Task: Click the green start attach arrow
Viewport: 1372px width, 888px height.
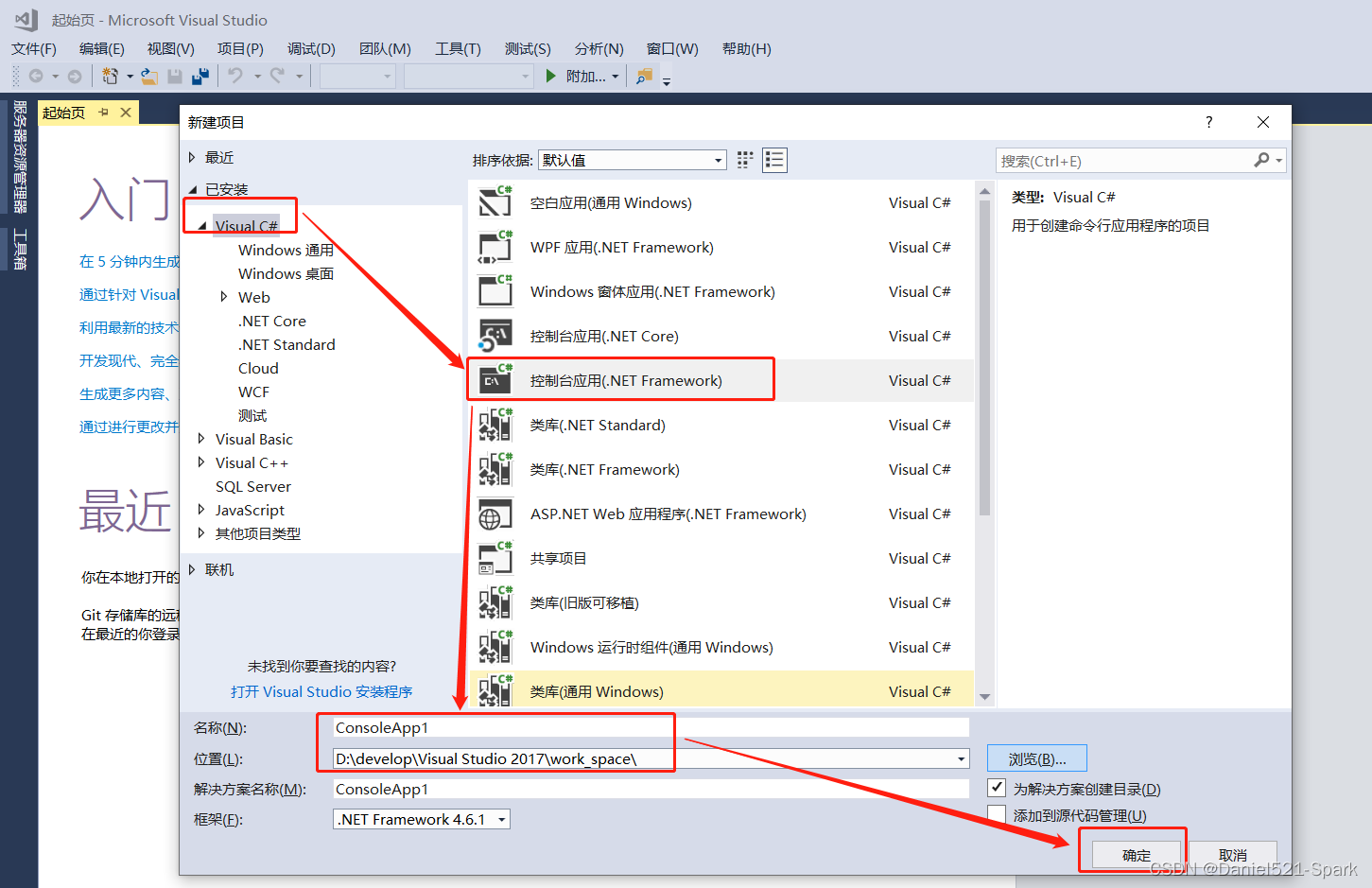Action: (x=551, y=76)
